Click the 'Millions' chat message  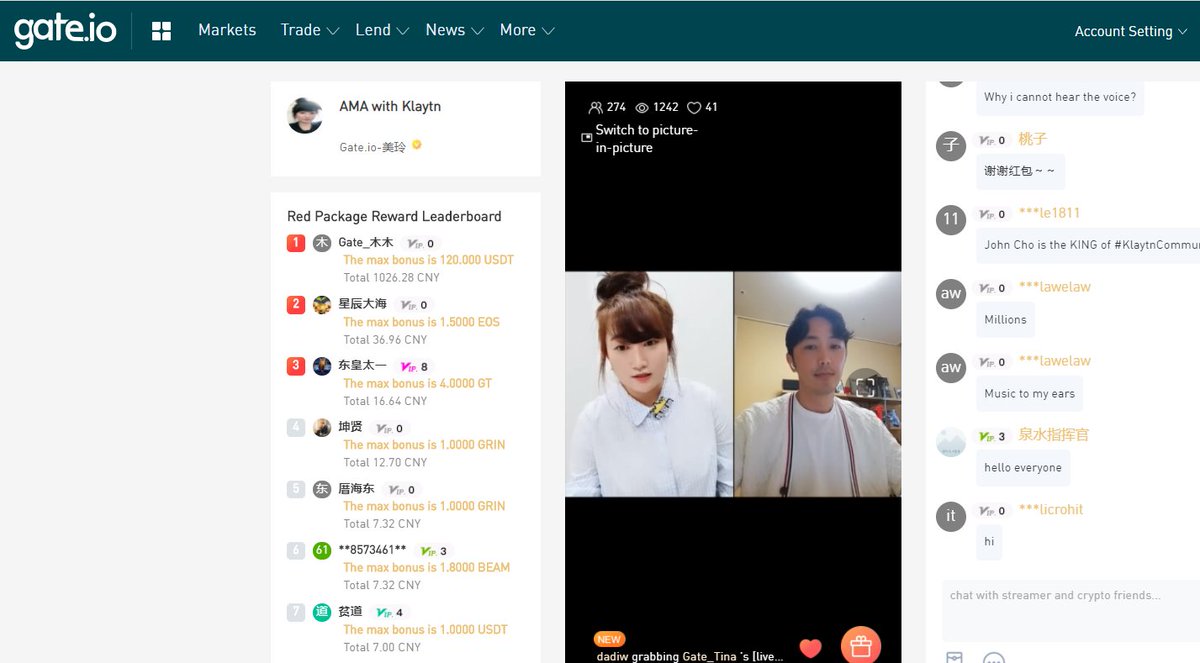pyautogui.click(x=1005, y=320)
